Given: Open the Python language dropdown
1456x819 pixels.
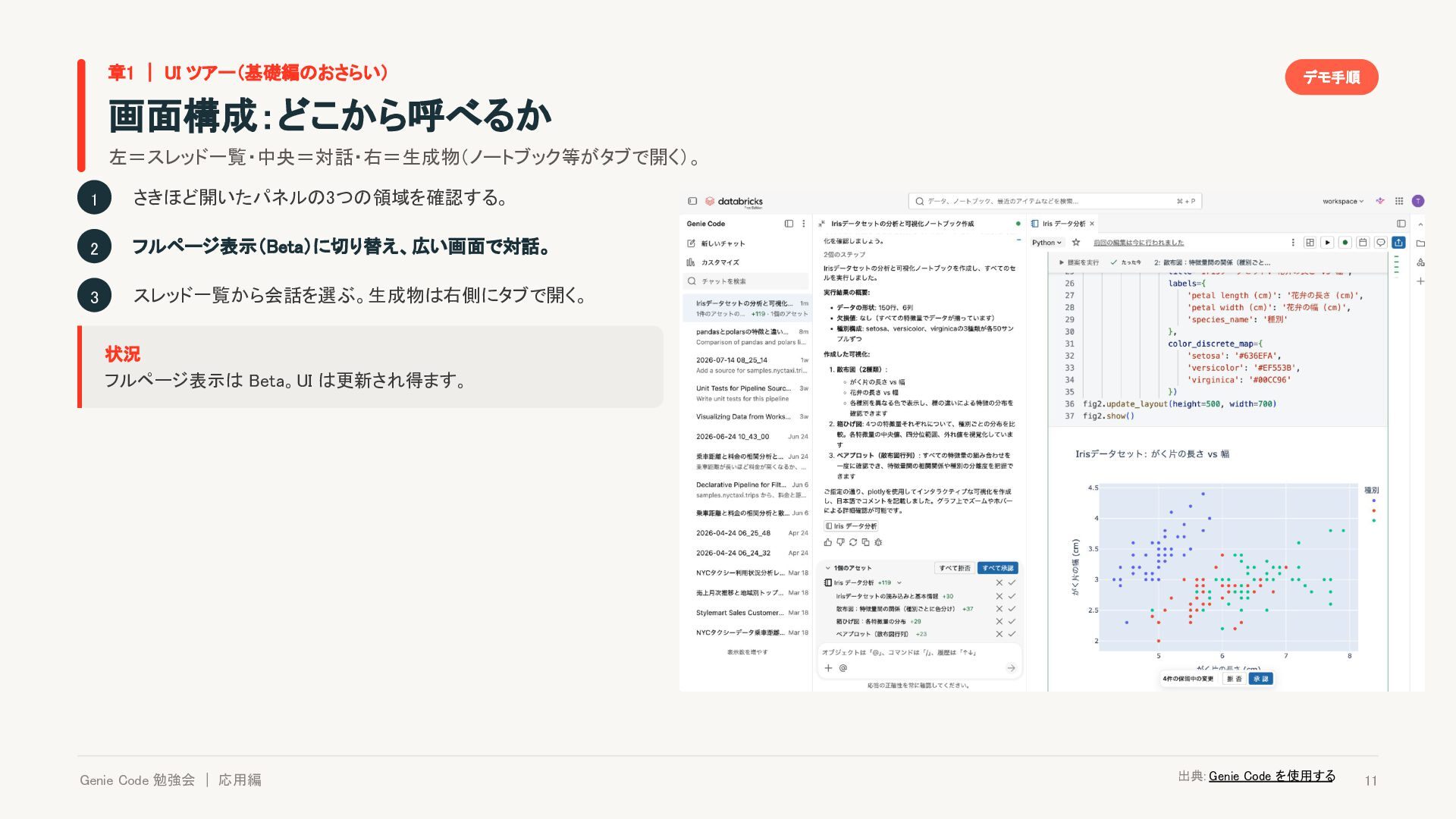Looking at the screenshot, I should click(1047, 243).
